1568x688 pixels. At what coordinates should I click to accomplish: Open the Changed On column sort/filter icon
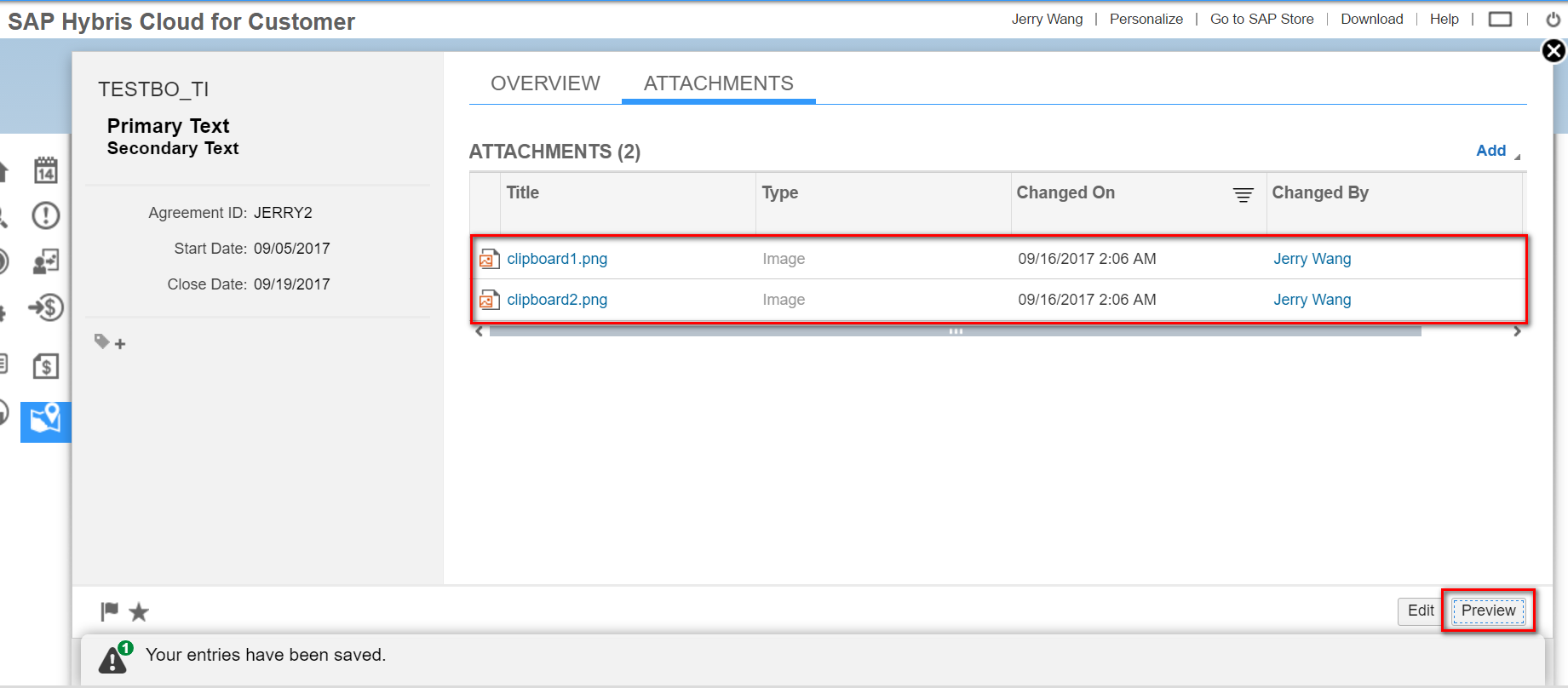tap(1243, 195)
